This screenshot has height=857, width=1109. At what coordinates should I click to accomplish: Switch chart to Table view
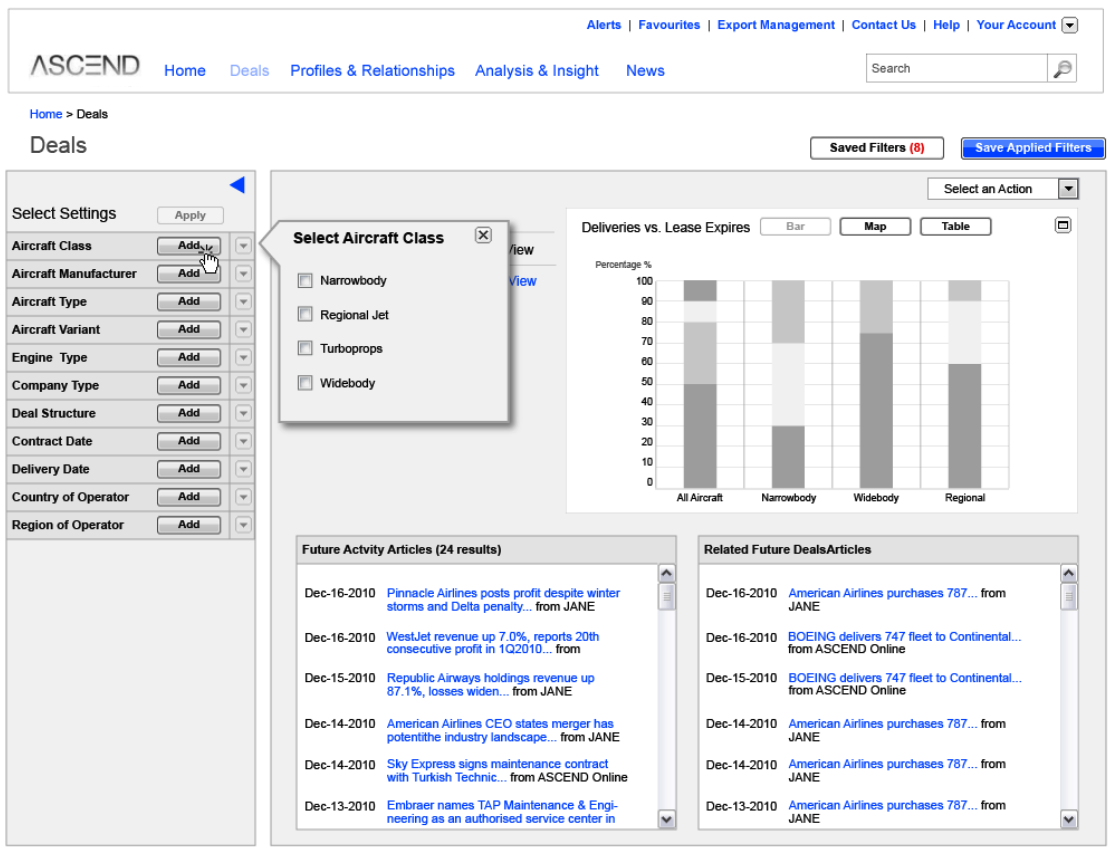(x=956, y=226)
